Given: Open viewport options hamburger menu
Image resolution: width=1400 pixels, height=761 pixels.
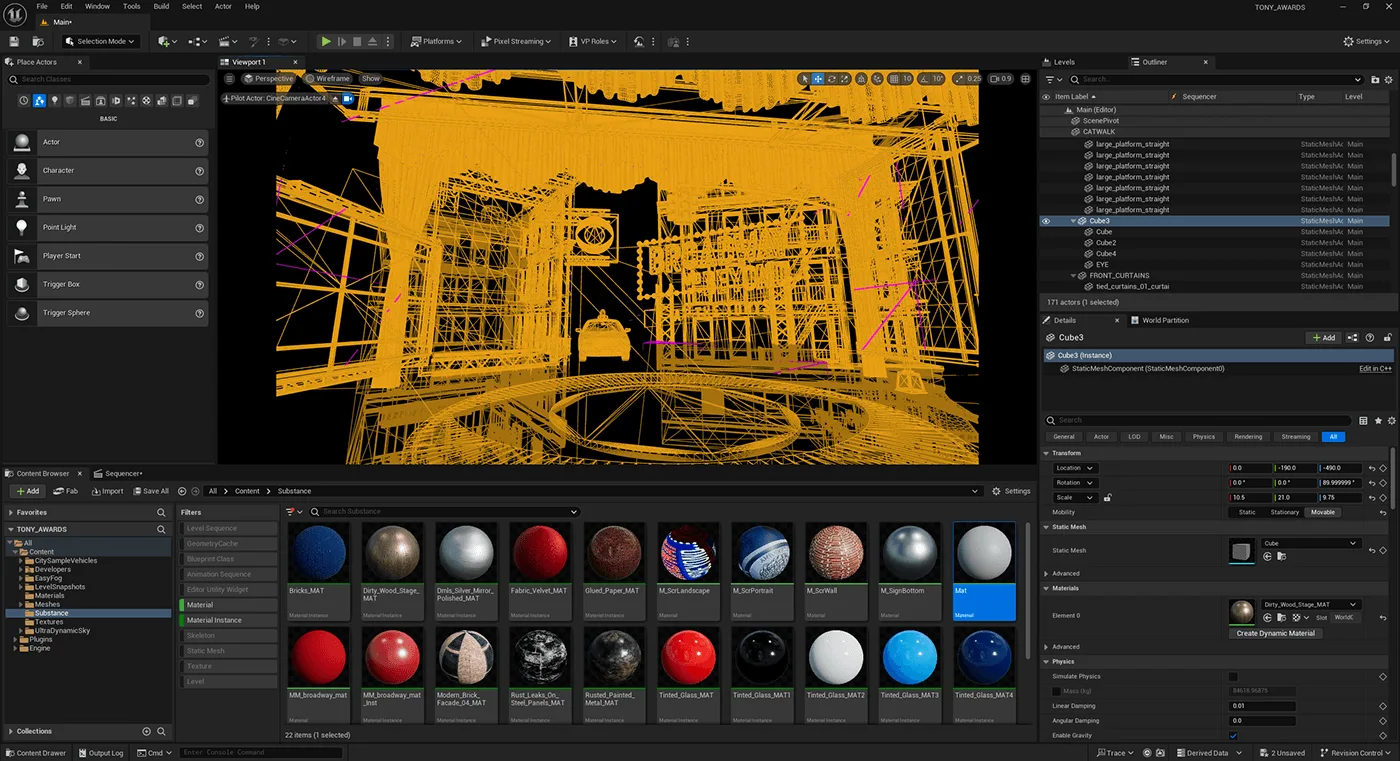Looking at the screenshot, I should click(x=230, y=79).
